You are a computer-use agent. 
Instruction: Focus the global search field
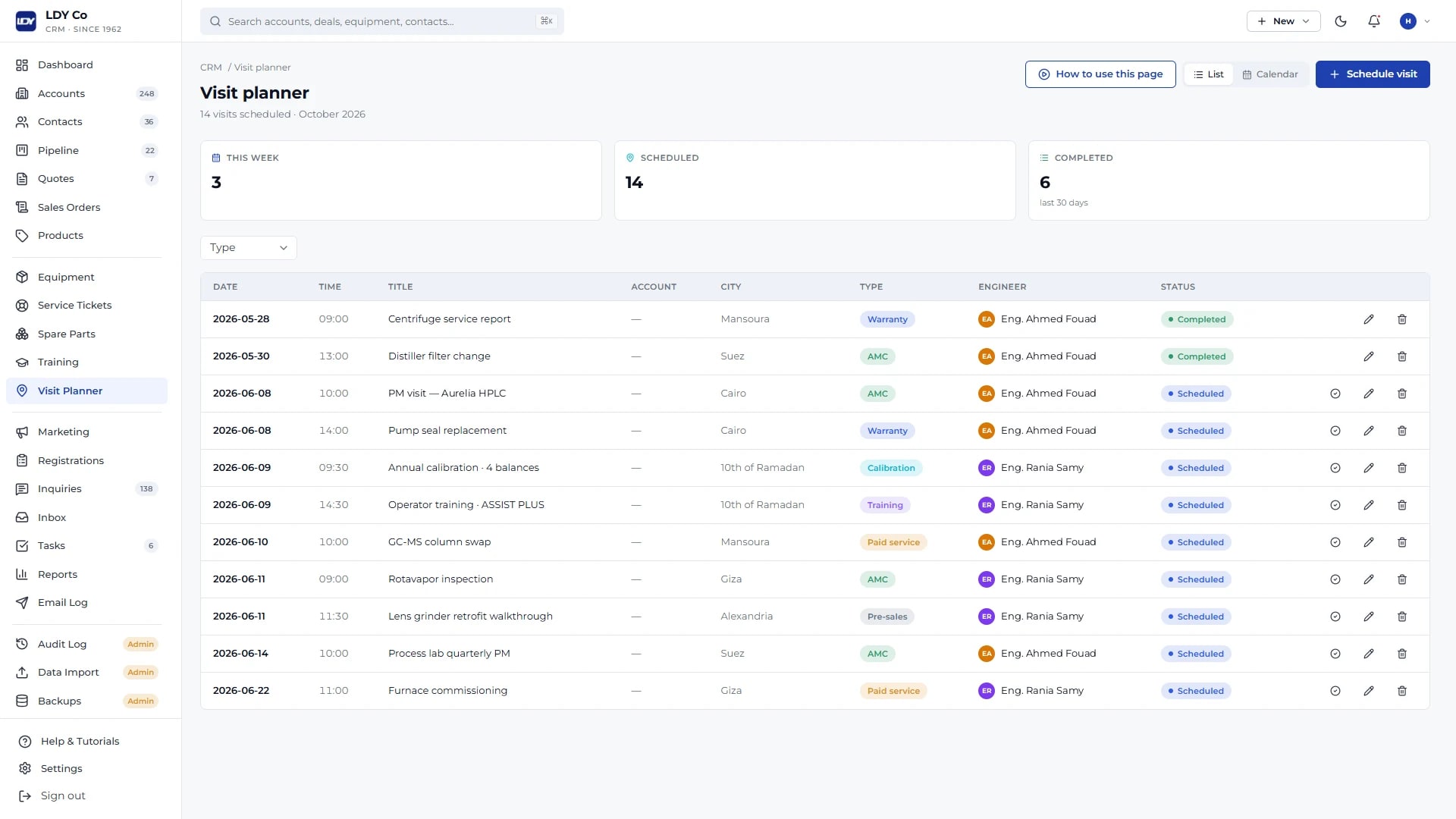pos(382,21)
